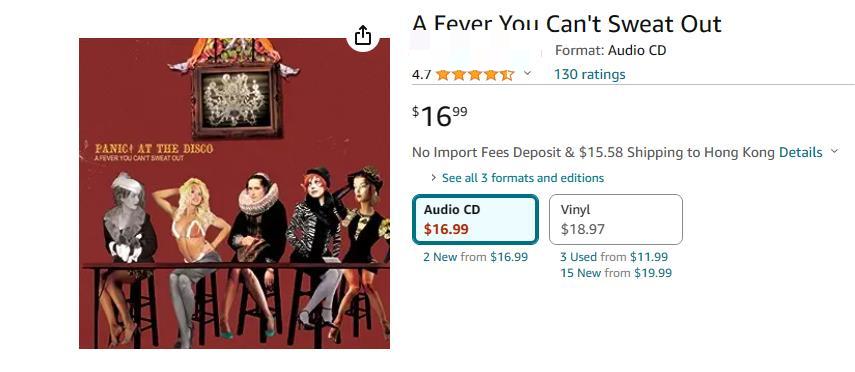Viewport: 855px width, 372px height.
Task: Open 3 Used from $11.99 offers
Action: click(x=614, y=257)
